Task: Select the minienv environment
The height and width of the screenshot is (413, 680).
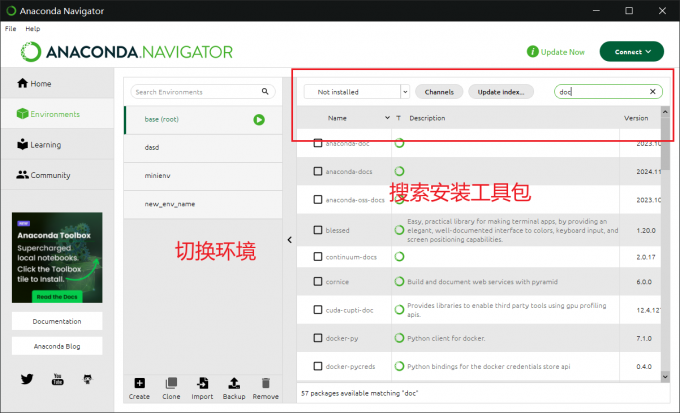Action: point(203,176)
